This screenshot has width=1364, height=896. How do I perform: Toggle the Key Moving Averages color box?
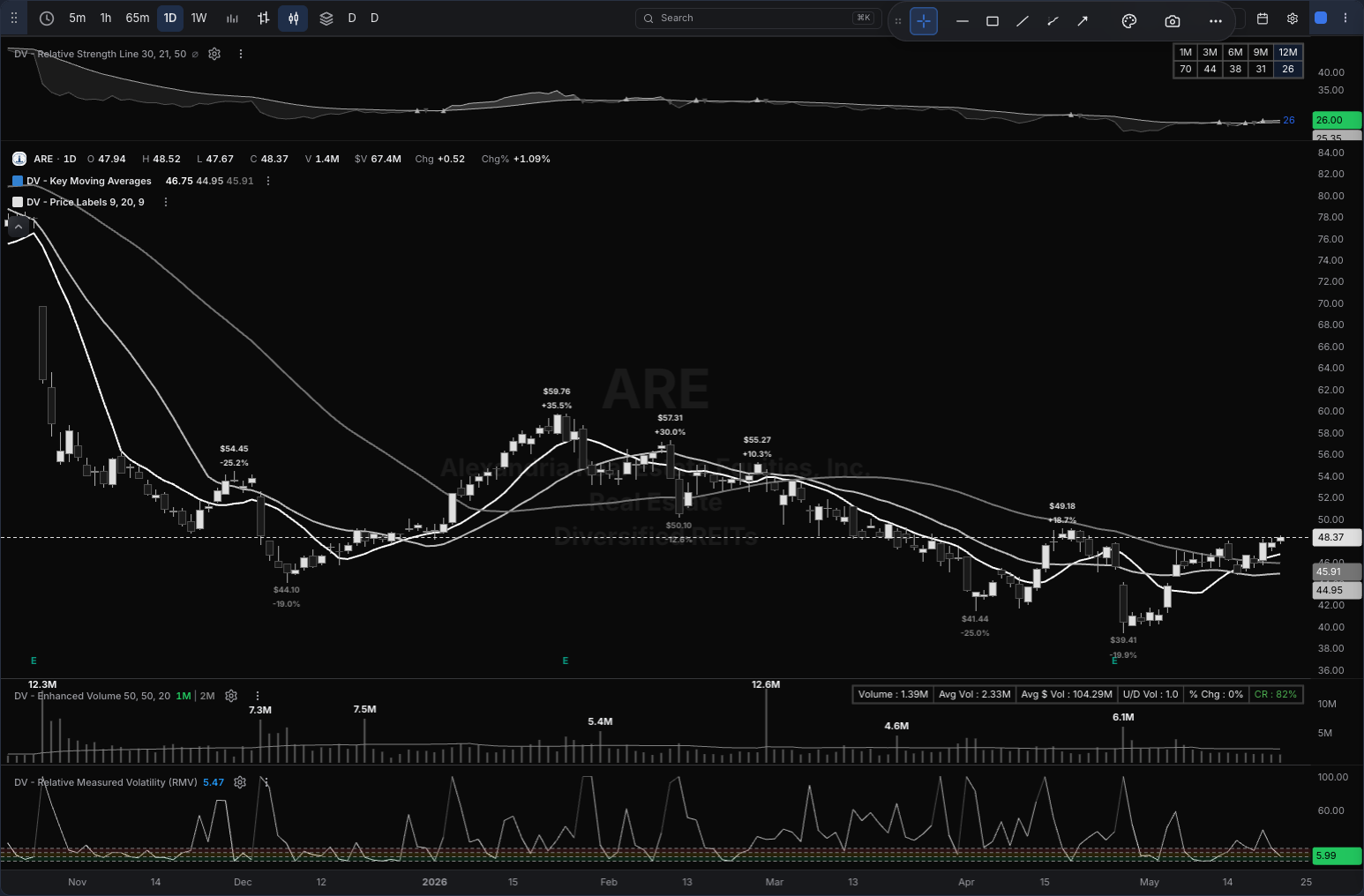[x=18, y=181]
